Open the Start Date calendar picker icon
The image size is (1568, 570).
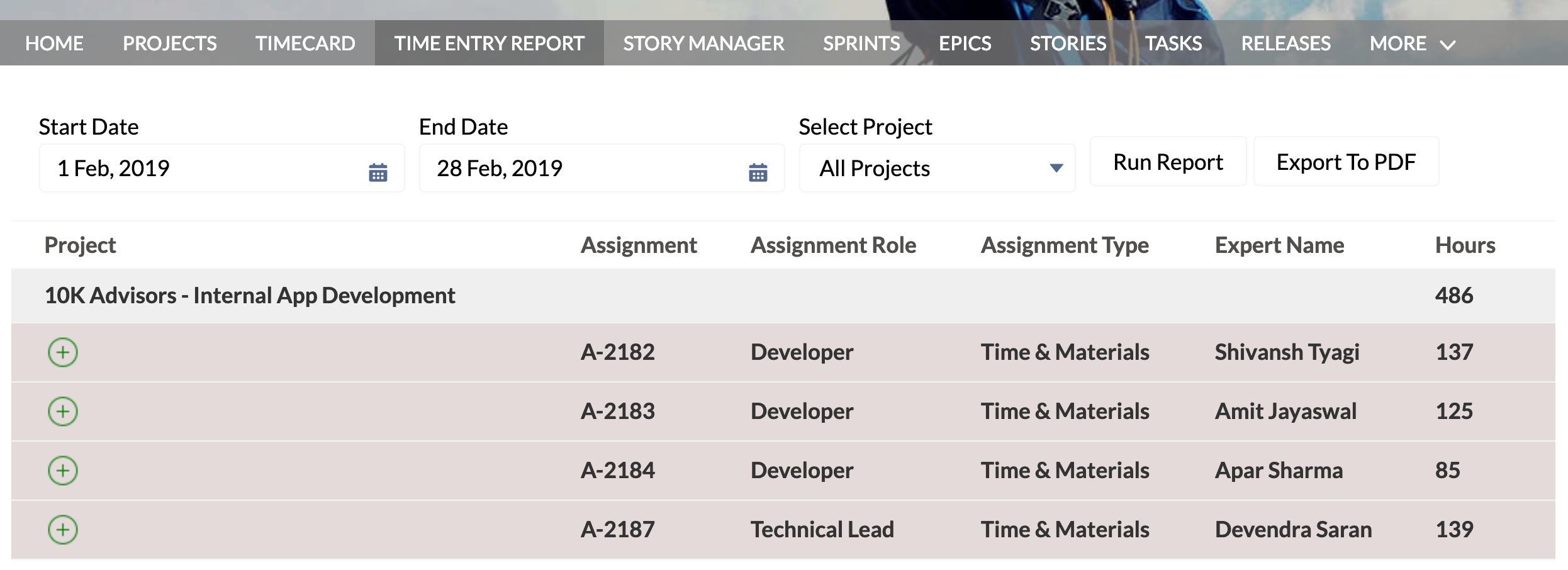pyautogui.click(x=378, y=172)
